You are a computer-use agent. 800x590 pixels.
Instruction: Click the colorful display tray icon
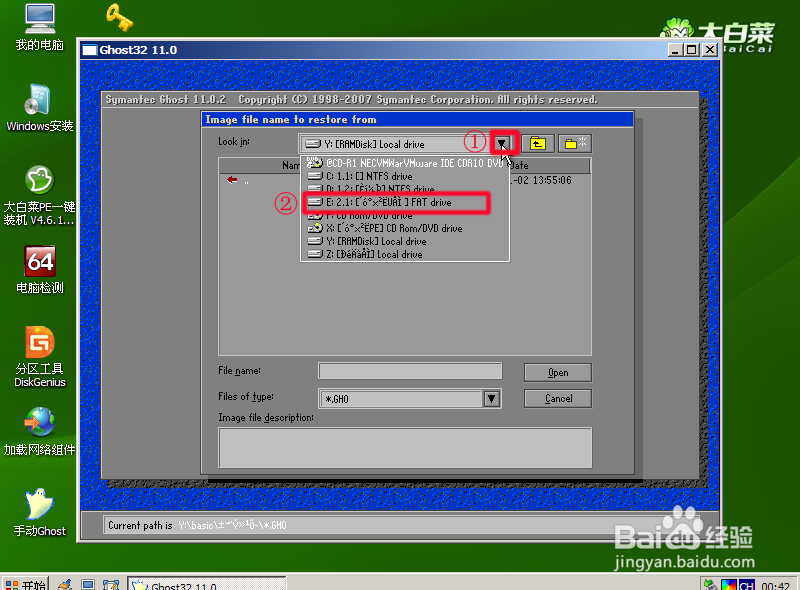pyautogui.click(x=729, y=585)
